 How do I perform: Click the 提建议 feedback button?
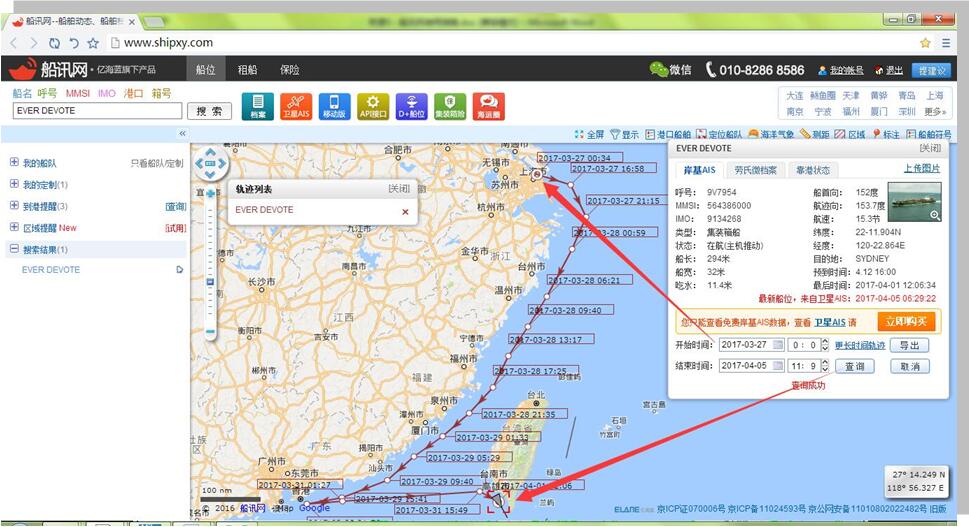pos(933,70)
